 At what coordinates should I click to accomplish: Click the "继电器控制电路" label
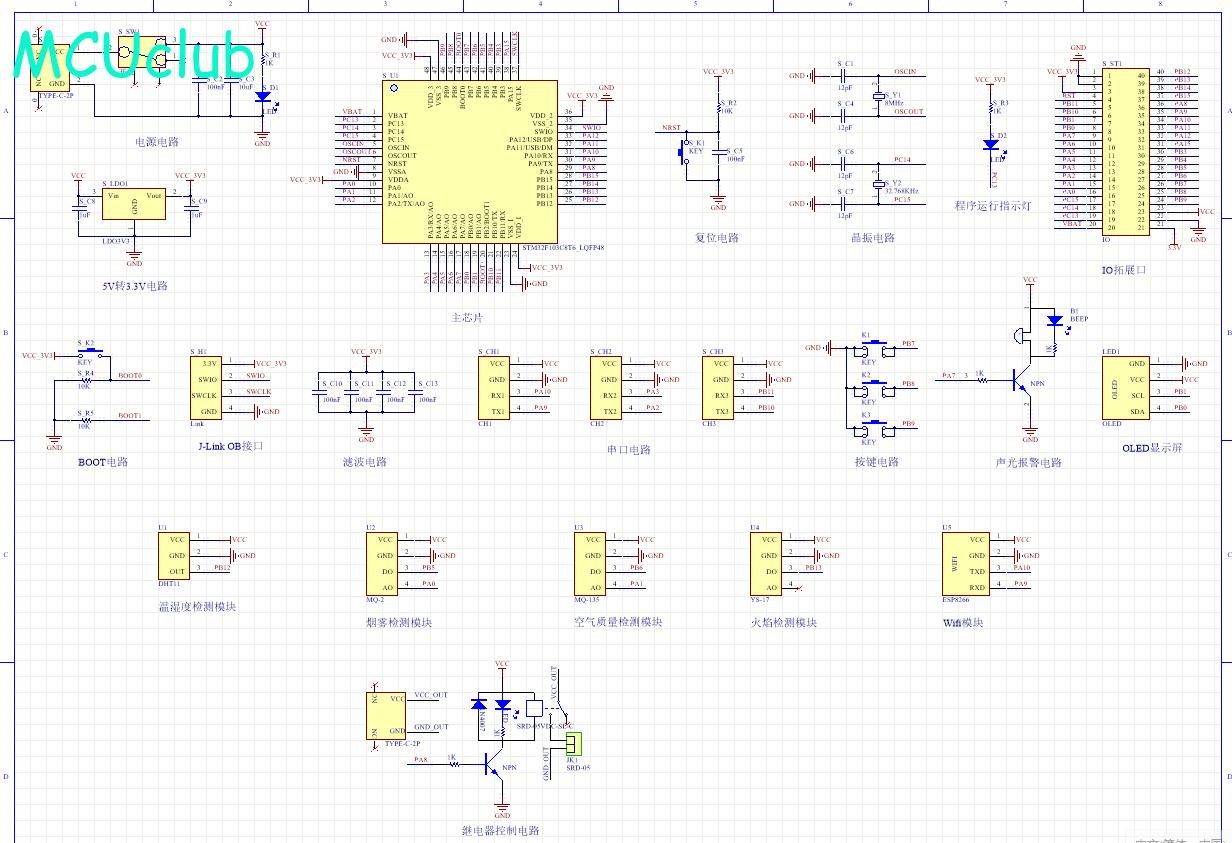tap(501, 830)
